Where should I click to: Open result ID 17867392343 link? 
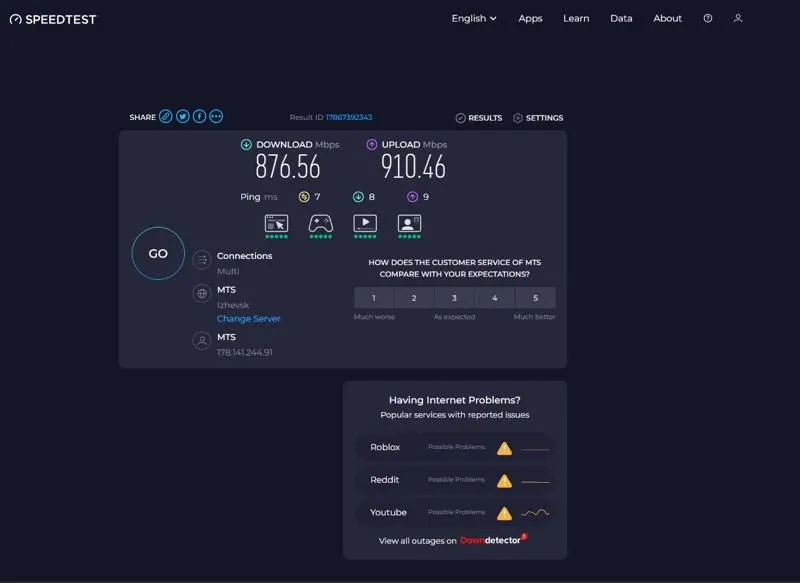pos(349,117)
